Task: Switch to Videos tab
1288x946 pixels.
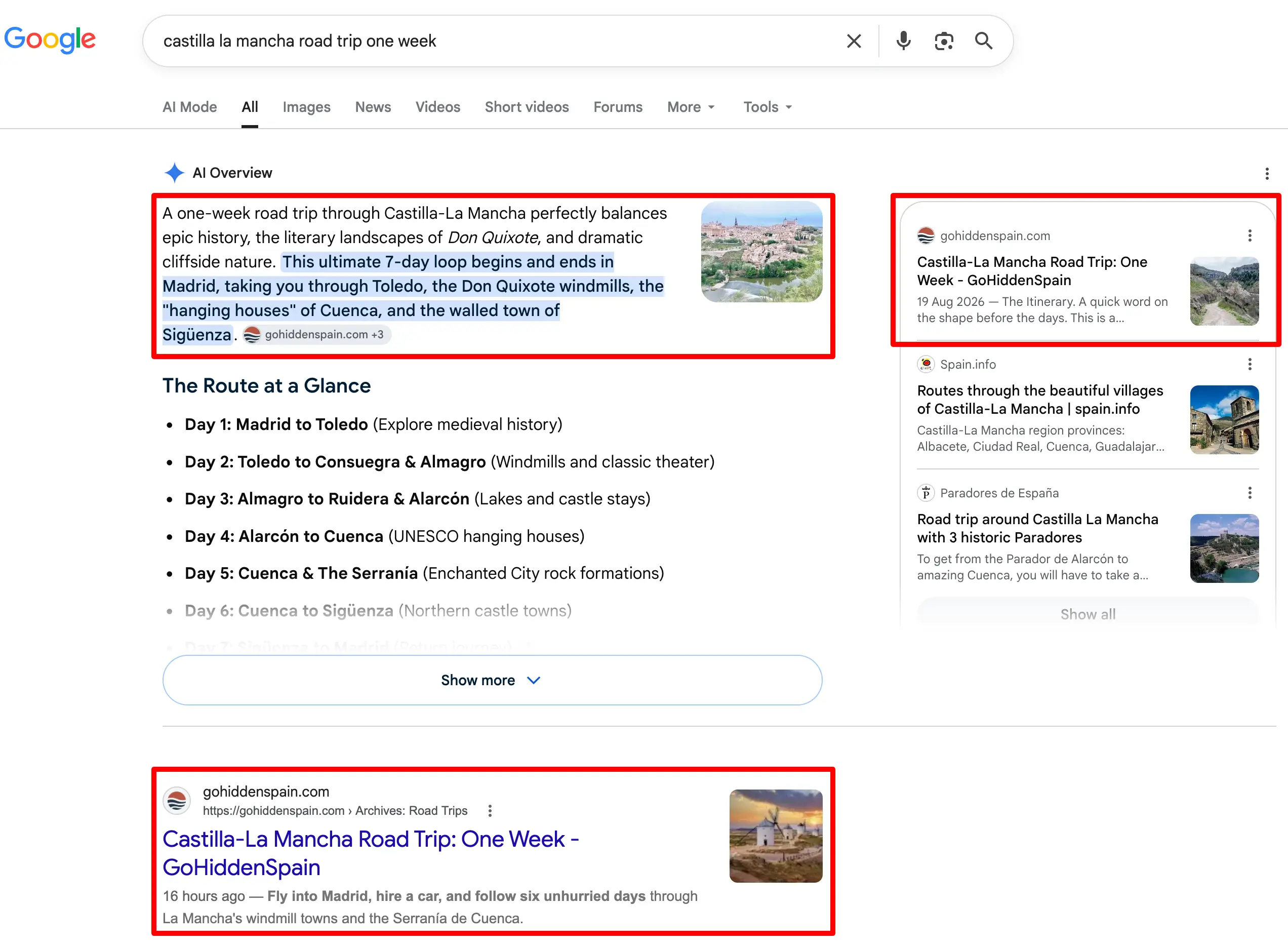Action: [437, 107]
